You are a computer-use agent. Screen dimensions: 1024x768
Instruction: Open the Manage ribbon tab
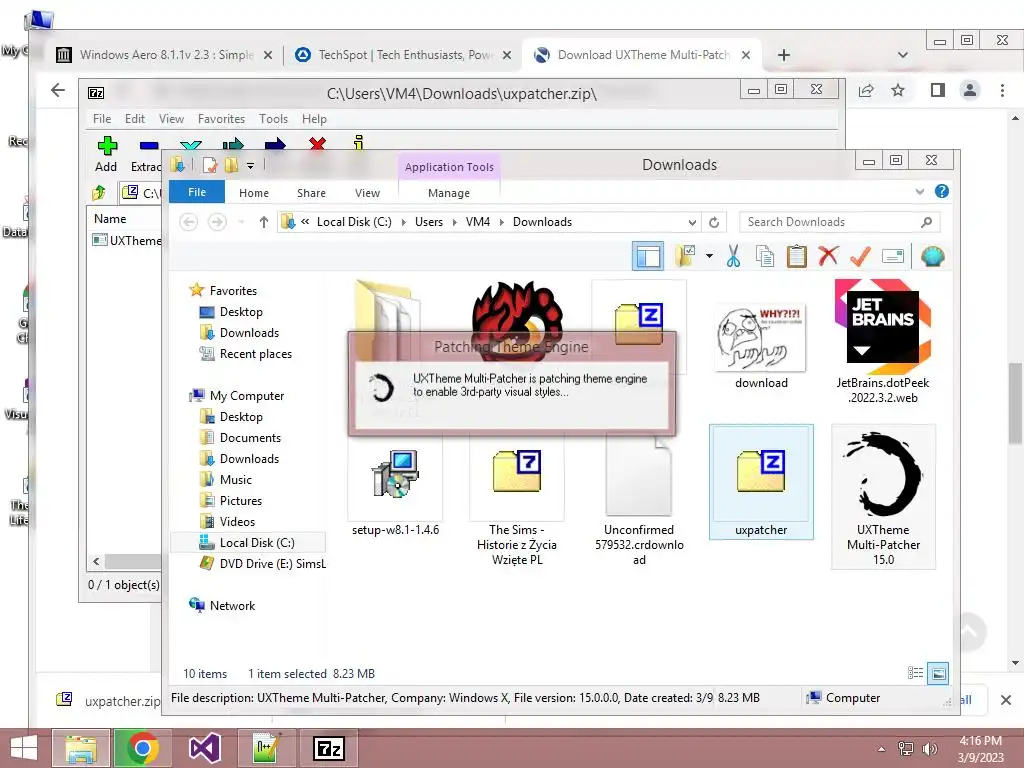[449, 193]
